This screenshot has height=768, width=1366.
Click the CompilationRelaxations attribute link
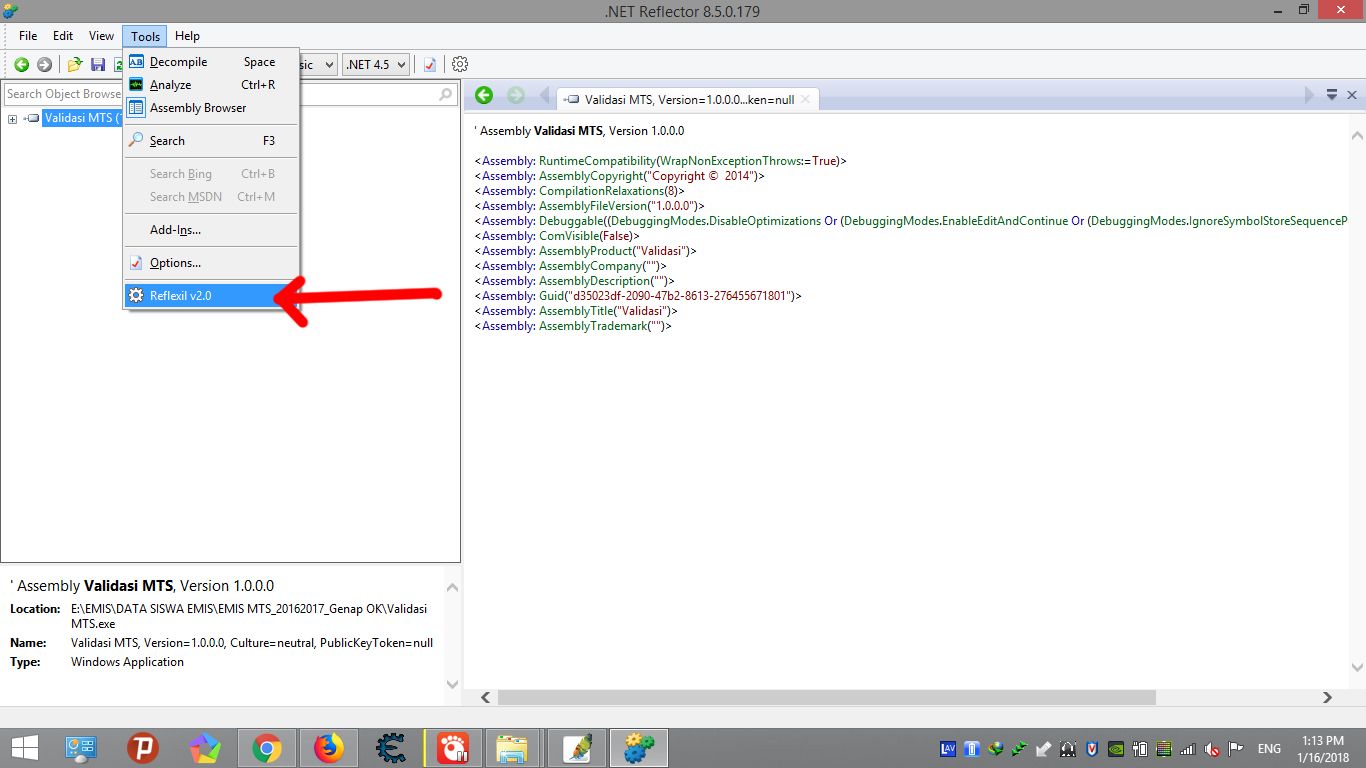(601, 191)
